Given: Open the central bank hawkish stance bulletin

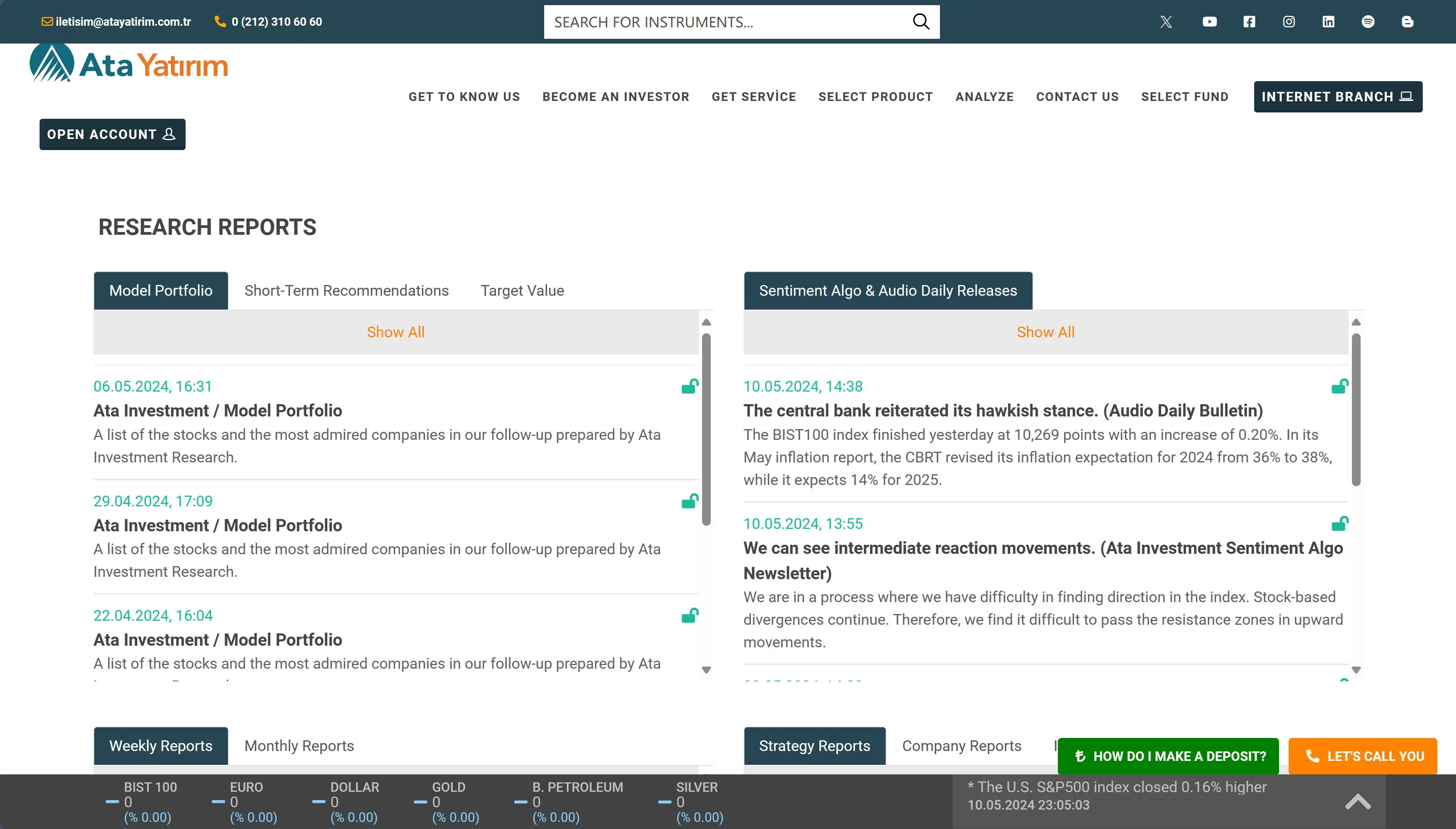Looking at the screenshot, I should pyautogui.click(x=1003, y=411).
